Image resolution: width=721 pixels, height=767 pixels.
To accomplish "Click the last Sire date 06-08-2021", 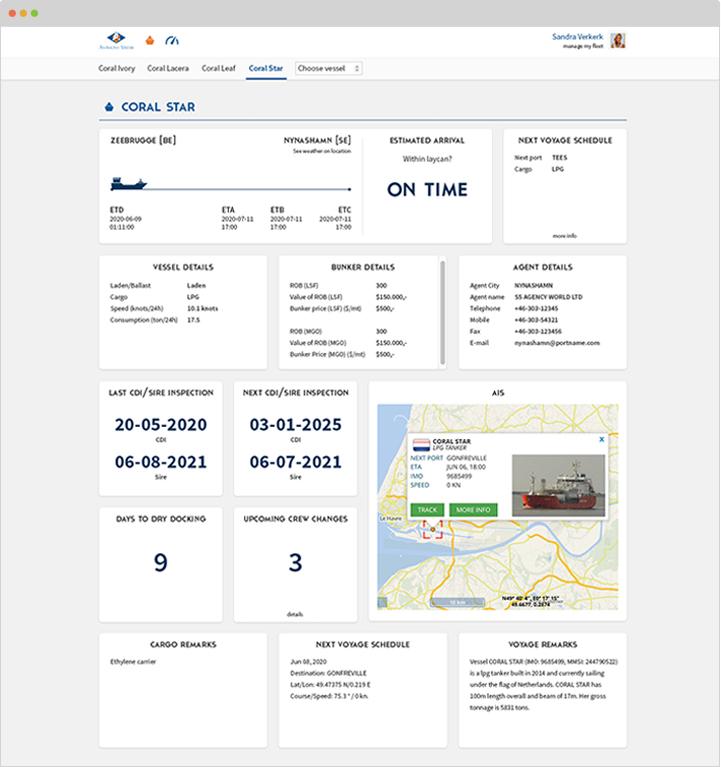I will coord(161,462).
